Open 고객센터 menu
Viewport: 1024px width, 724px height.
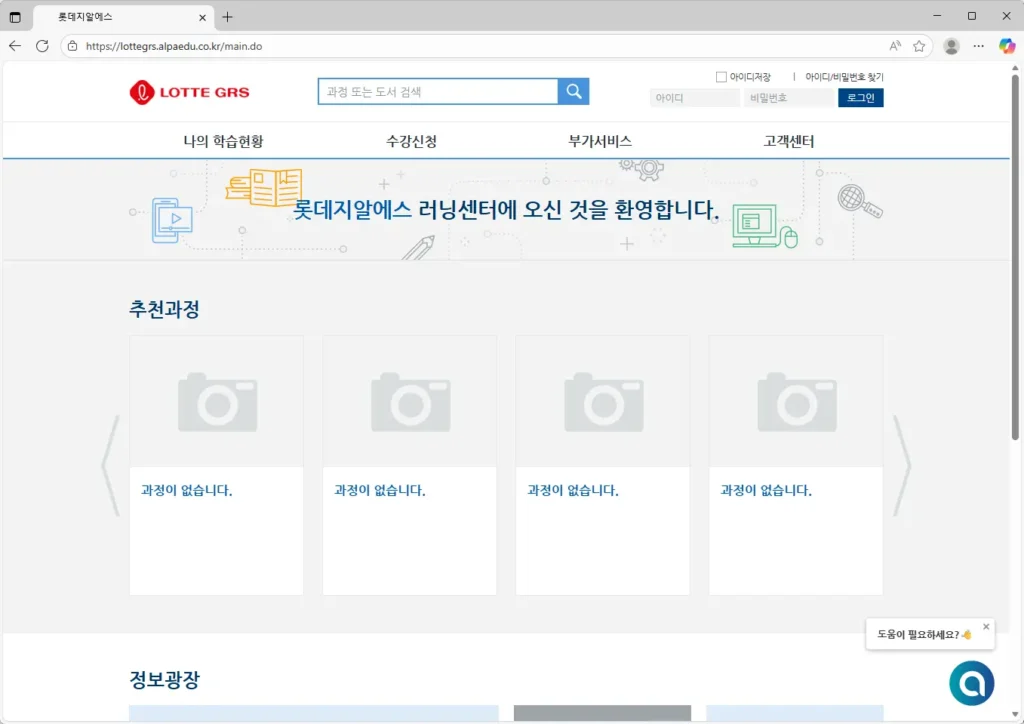[789, 141]
